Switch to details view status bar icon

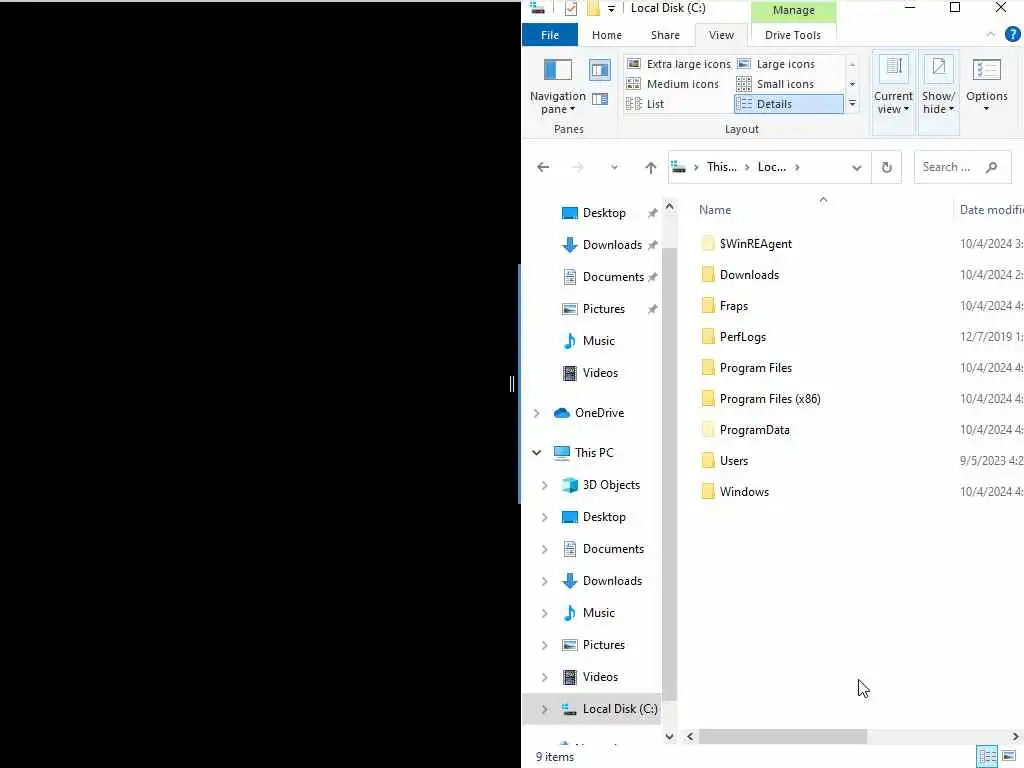pos(987,757)
